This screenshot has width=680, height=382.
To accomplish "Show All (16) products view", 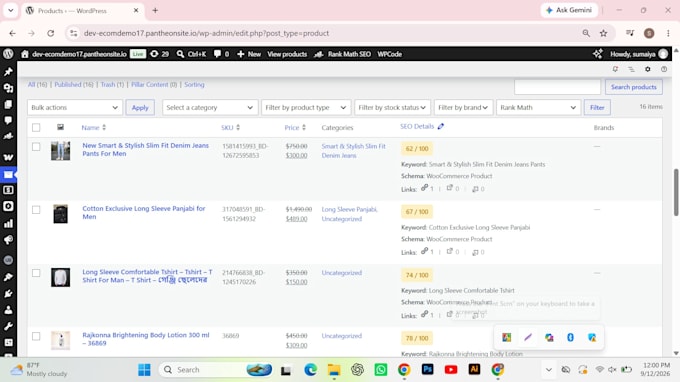I will pos(37,85).
